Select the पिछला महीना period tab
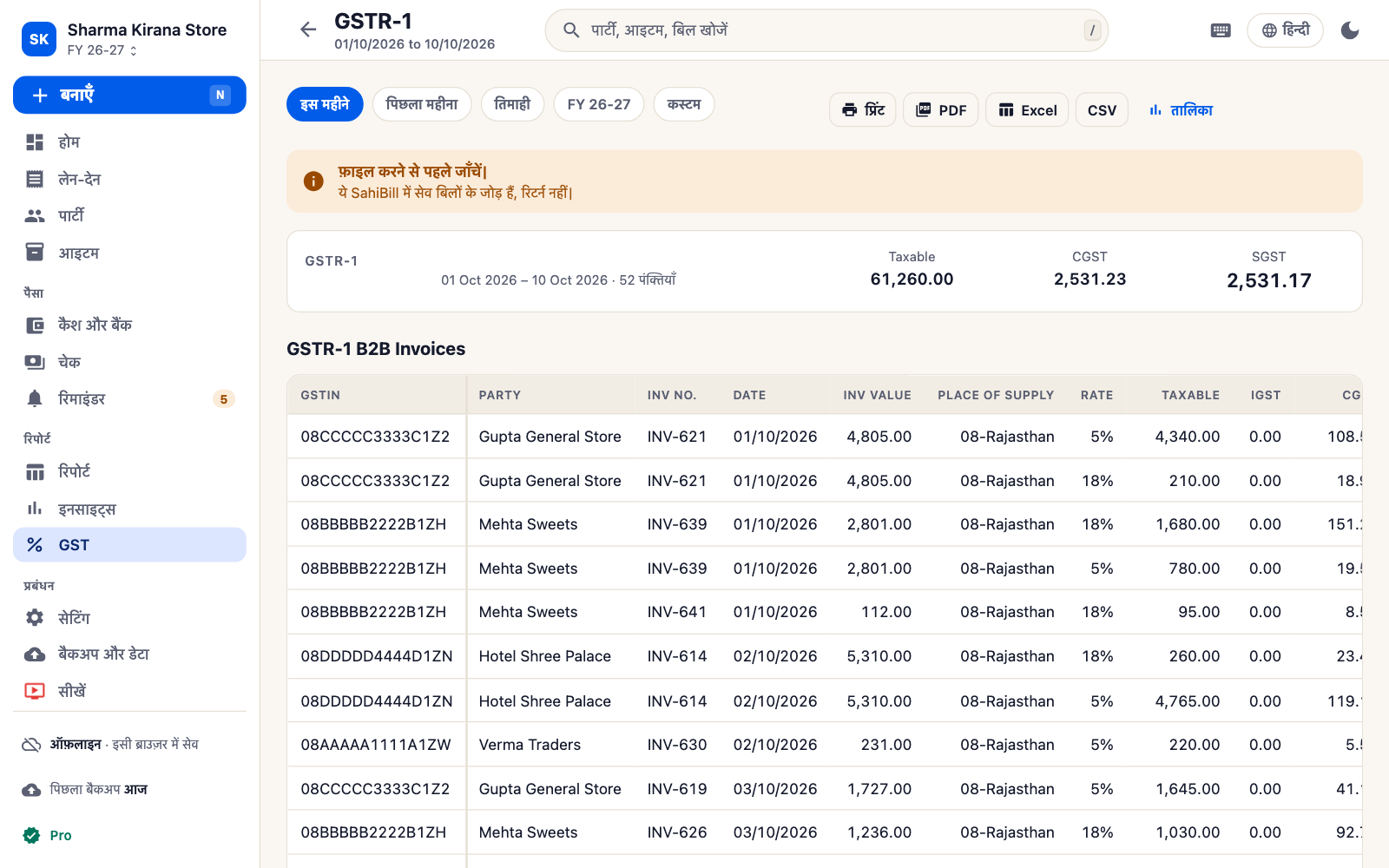The width and height of the screenshot is (1389, 868). coord(422,104)
